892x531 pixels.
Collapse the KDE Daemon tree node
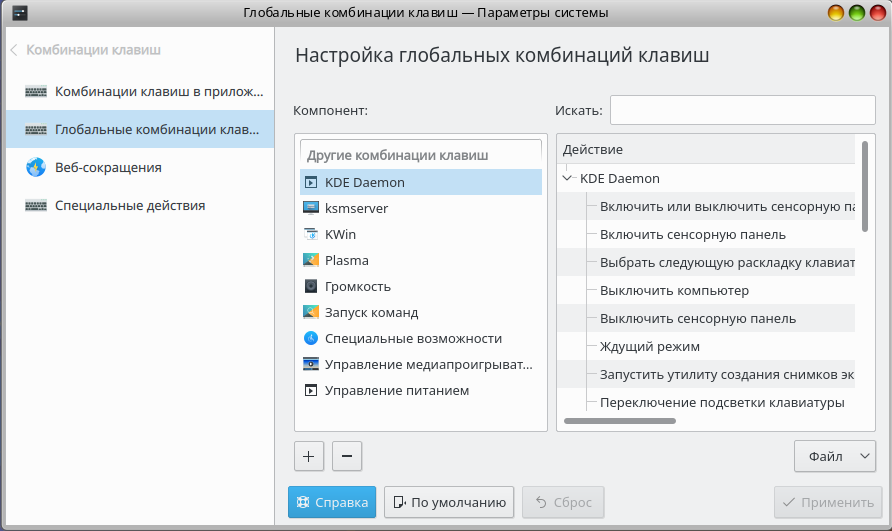pos(567,178)
